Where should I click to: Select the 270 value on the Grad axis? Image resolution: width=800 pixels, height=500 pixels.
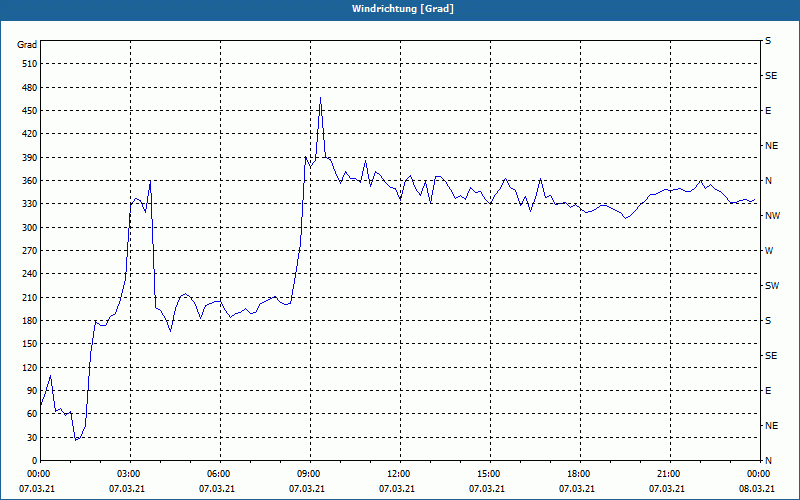[30, 251]
